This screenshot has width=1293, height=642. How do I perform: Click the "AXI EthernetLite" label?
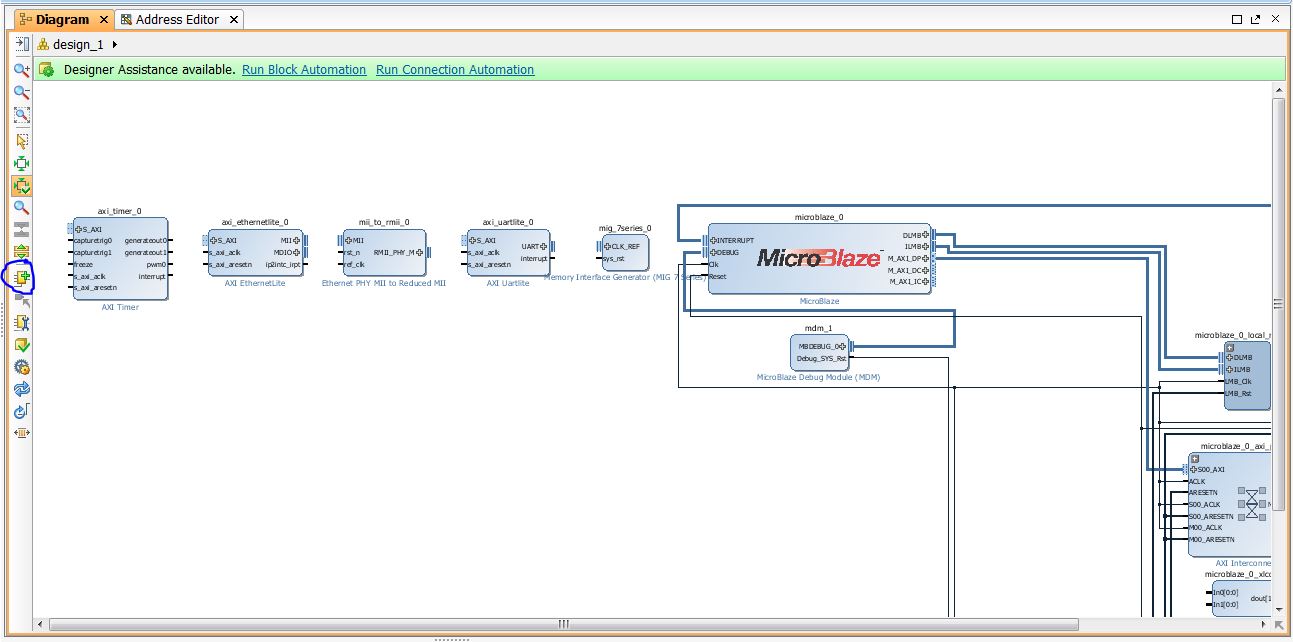[255, 283]
